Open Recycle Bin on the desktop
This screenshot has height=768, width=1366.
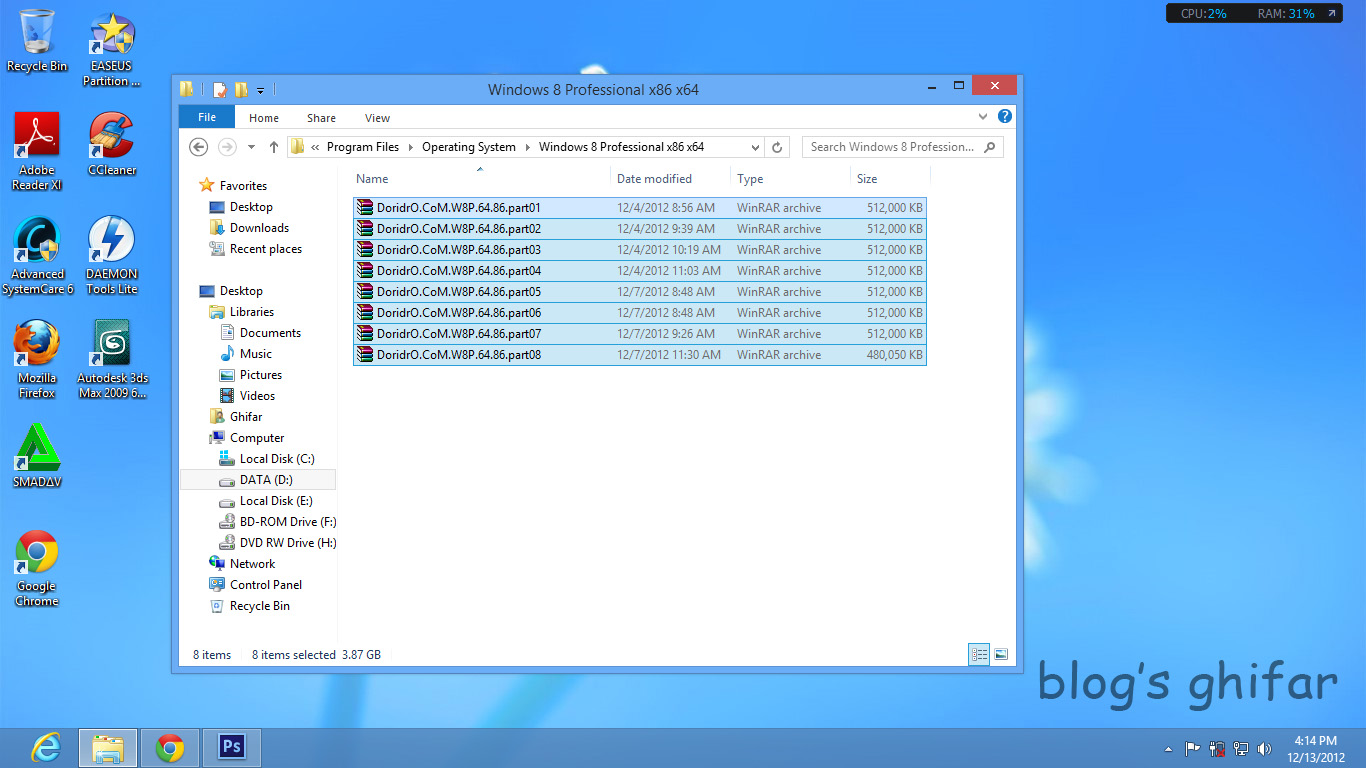pyautogui.click(x=37, y=40)
